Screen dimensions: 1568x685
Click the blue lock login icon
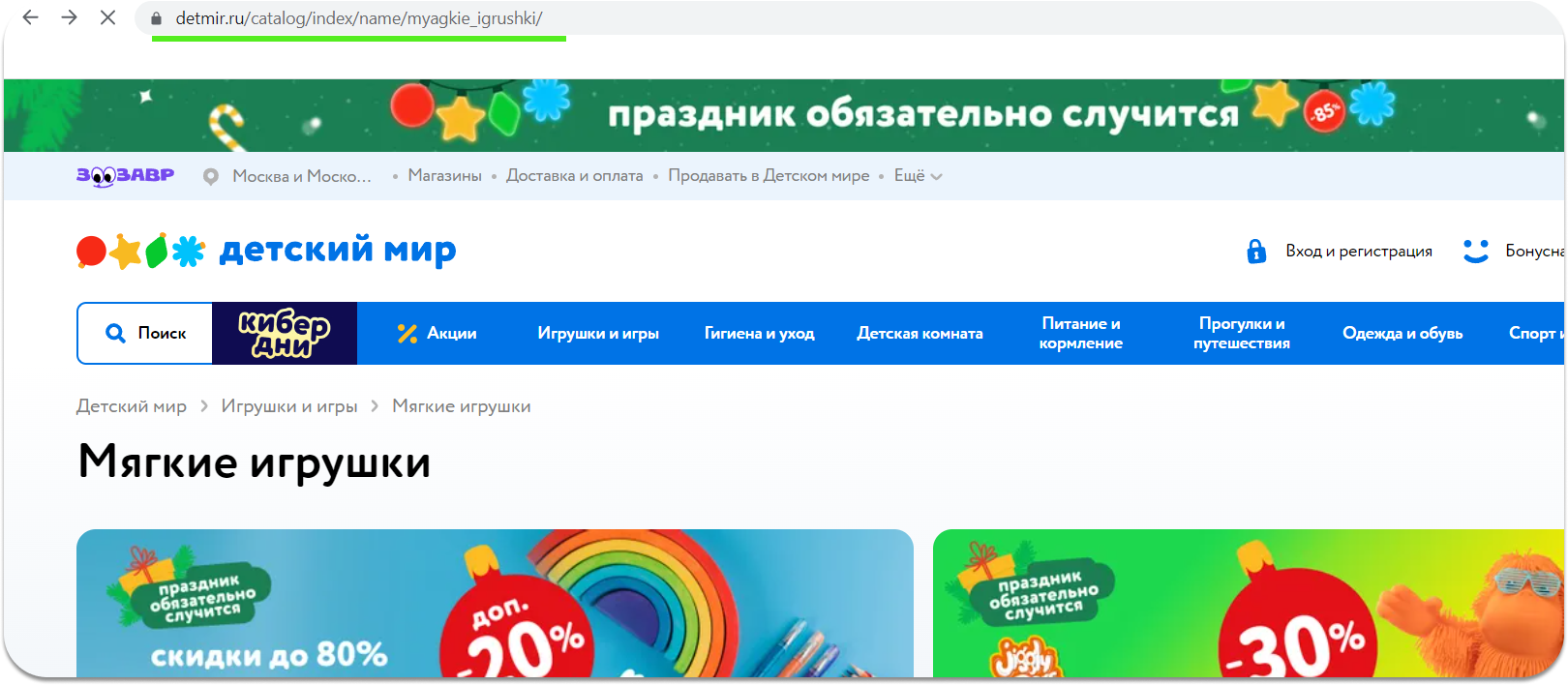tap(1256, 252)
